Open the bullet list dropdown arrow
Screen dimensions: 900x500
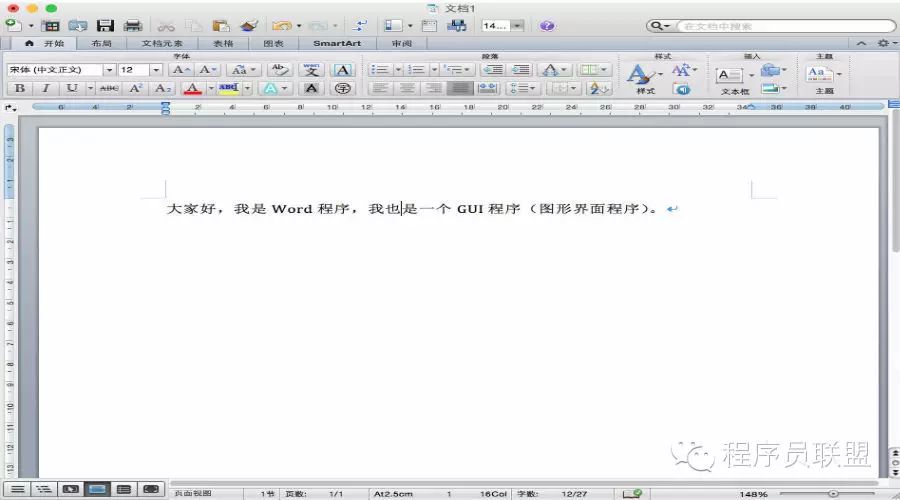pyautogui.click(x=398, y=70)
